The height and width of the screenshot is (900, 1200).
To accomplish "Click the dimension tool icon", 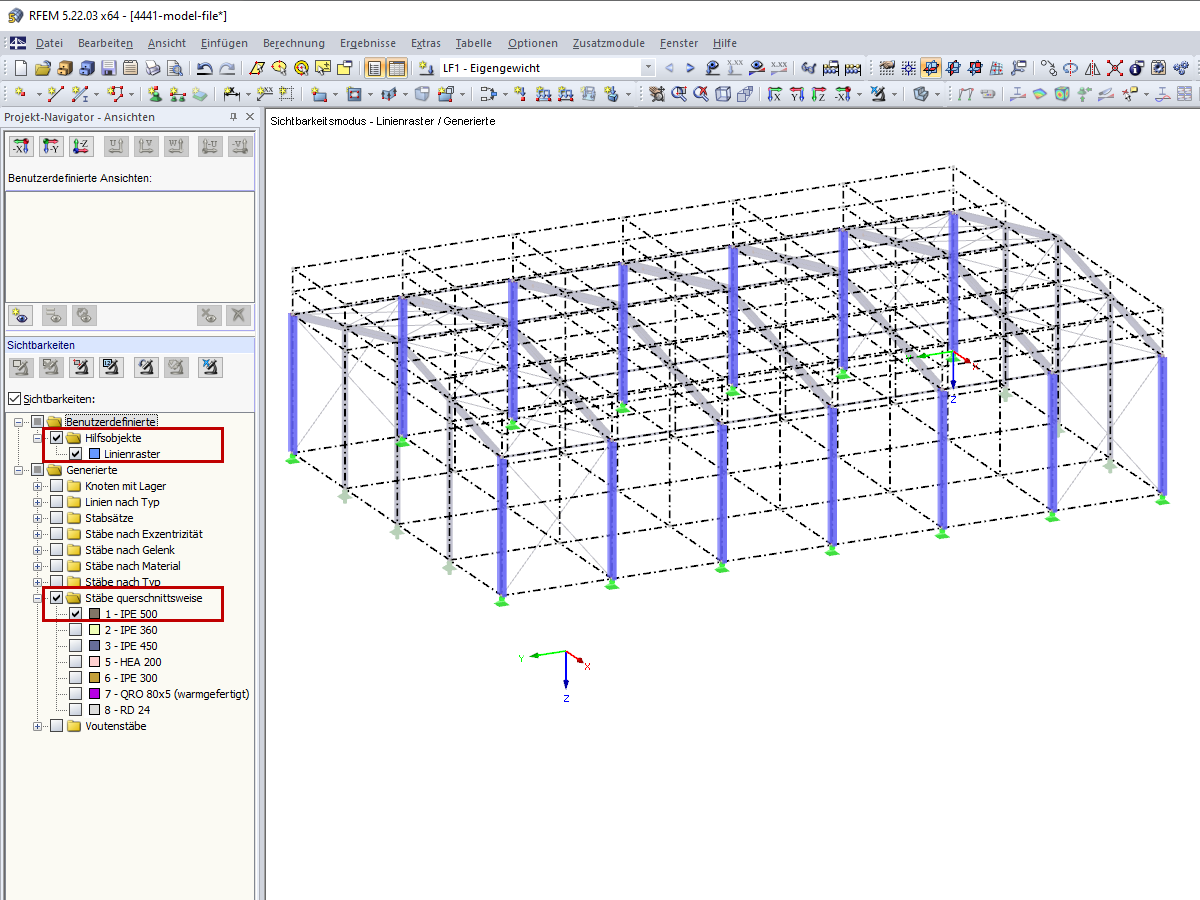I will coord(232,94).
